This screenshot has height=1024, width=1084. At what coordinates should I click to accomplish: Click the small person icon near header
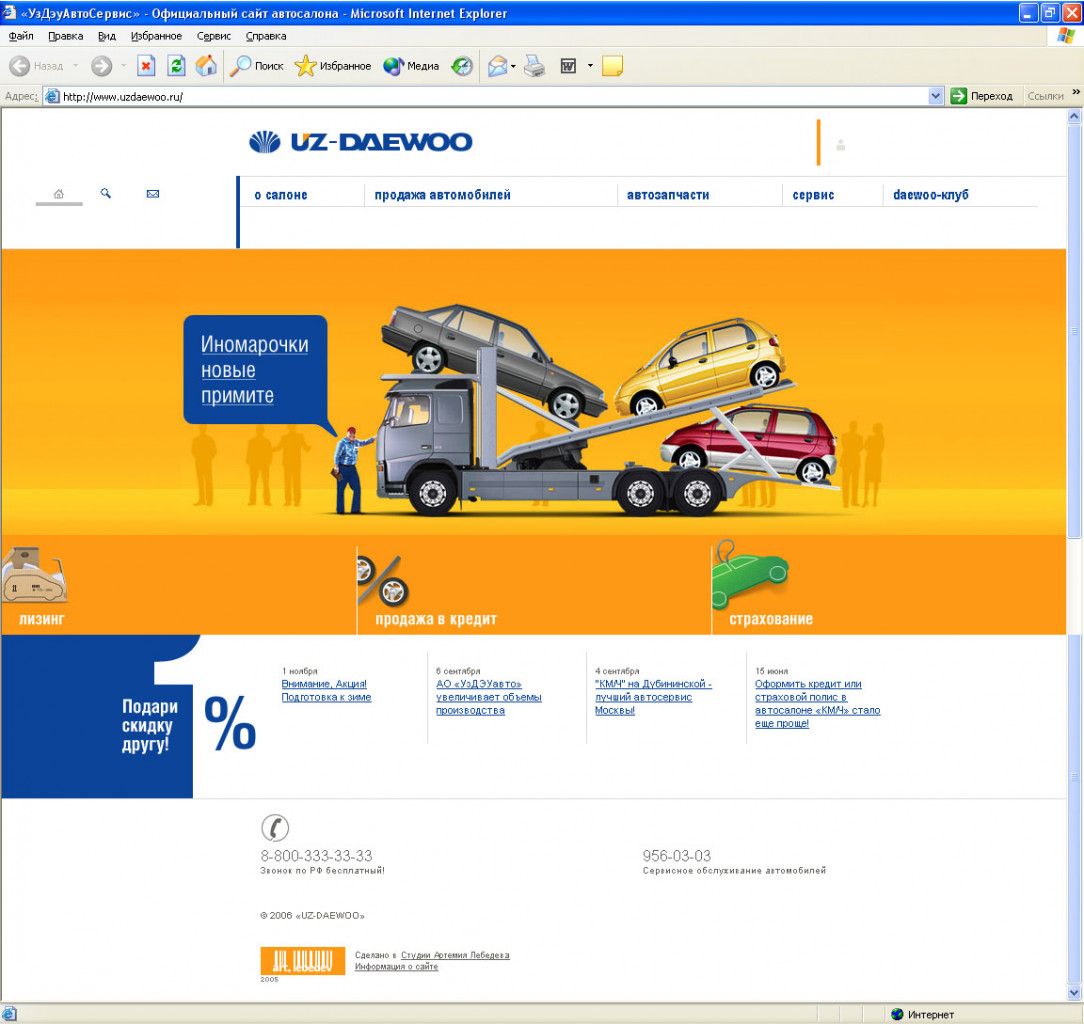click(x=841, y=145)
